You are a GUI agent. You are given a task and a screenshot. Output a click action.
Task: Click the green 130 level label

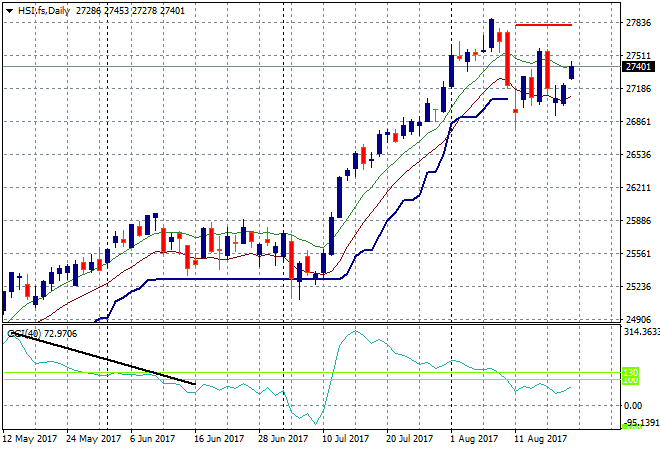click(630, 372)
